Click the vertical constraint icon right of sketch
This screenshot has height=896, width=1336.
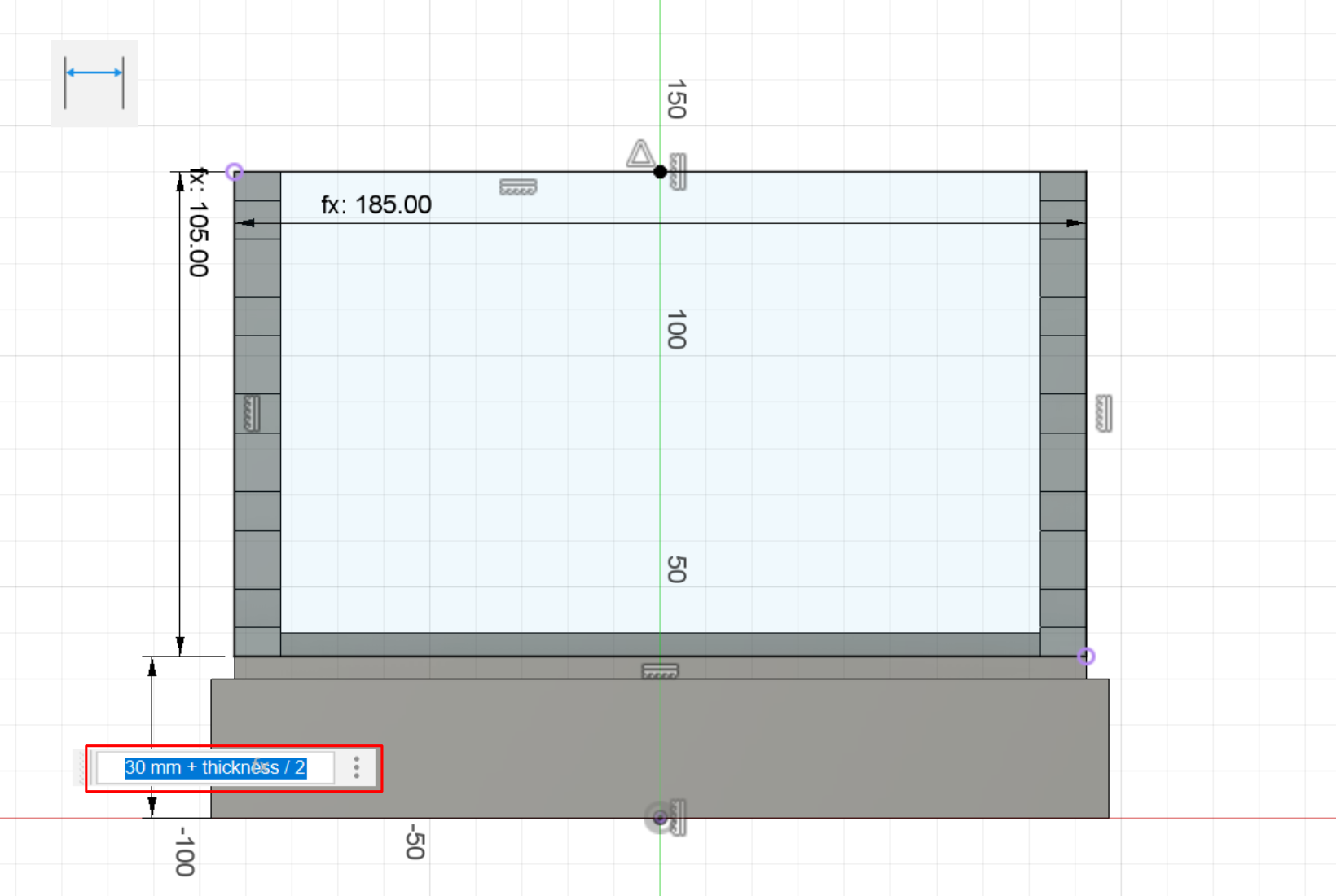tap(1104, 413)
